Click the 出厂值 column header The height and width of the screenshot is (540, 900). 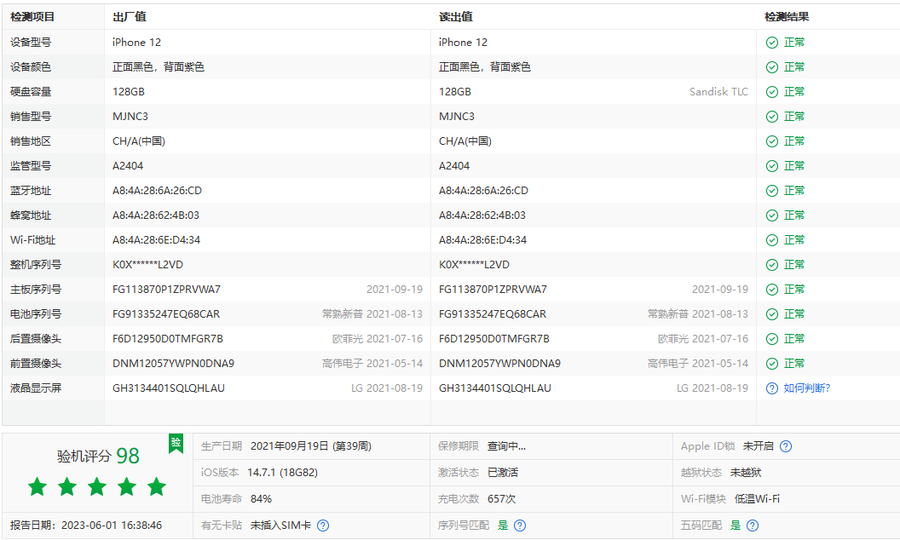point(129,17)
